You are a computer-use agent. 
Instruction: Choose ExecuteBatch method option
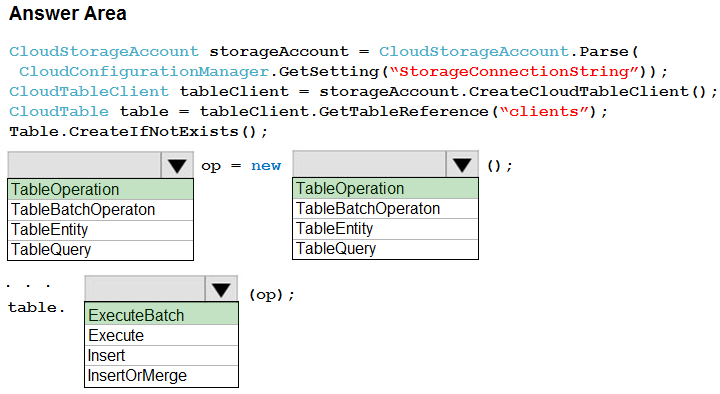(x=162, y=315)
